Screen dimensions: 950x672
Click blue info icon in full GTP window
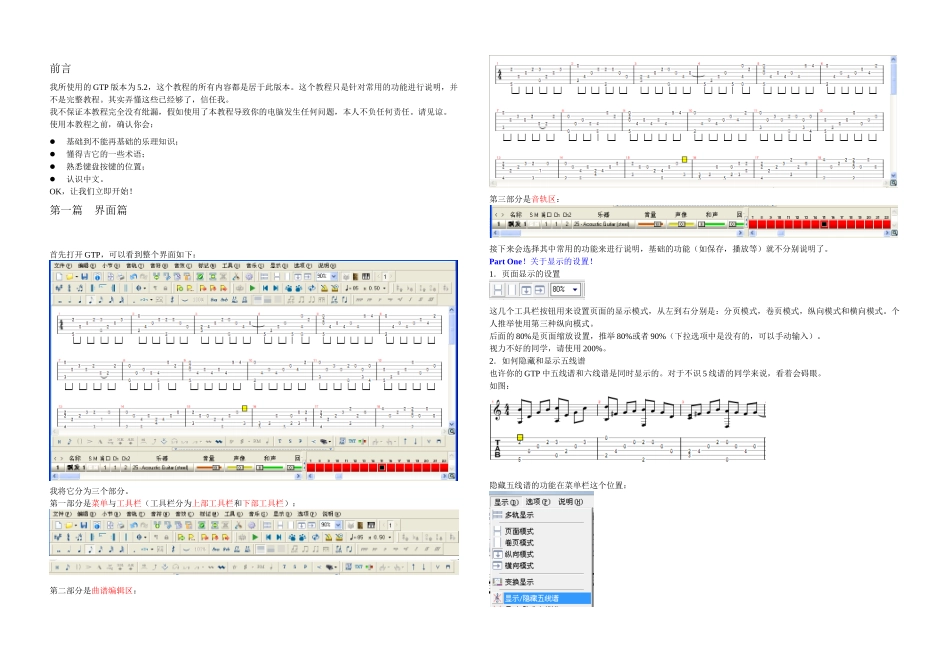pos(98,276)
